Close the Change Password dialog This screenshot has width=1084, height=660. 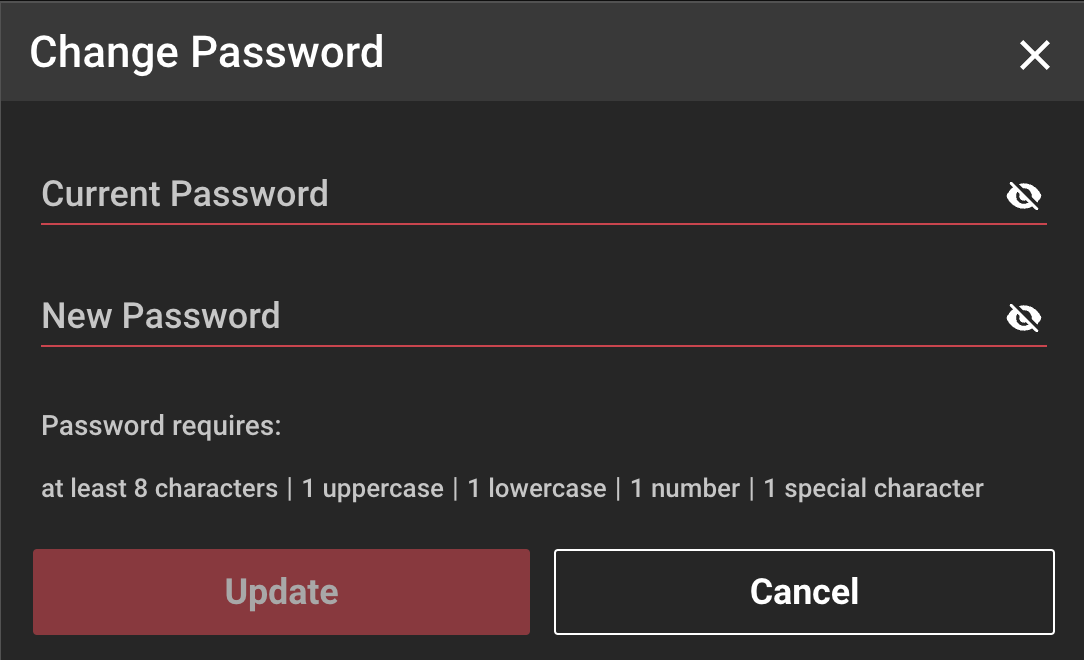pos(1034,55)
